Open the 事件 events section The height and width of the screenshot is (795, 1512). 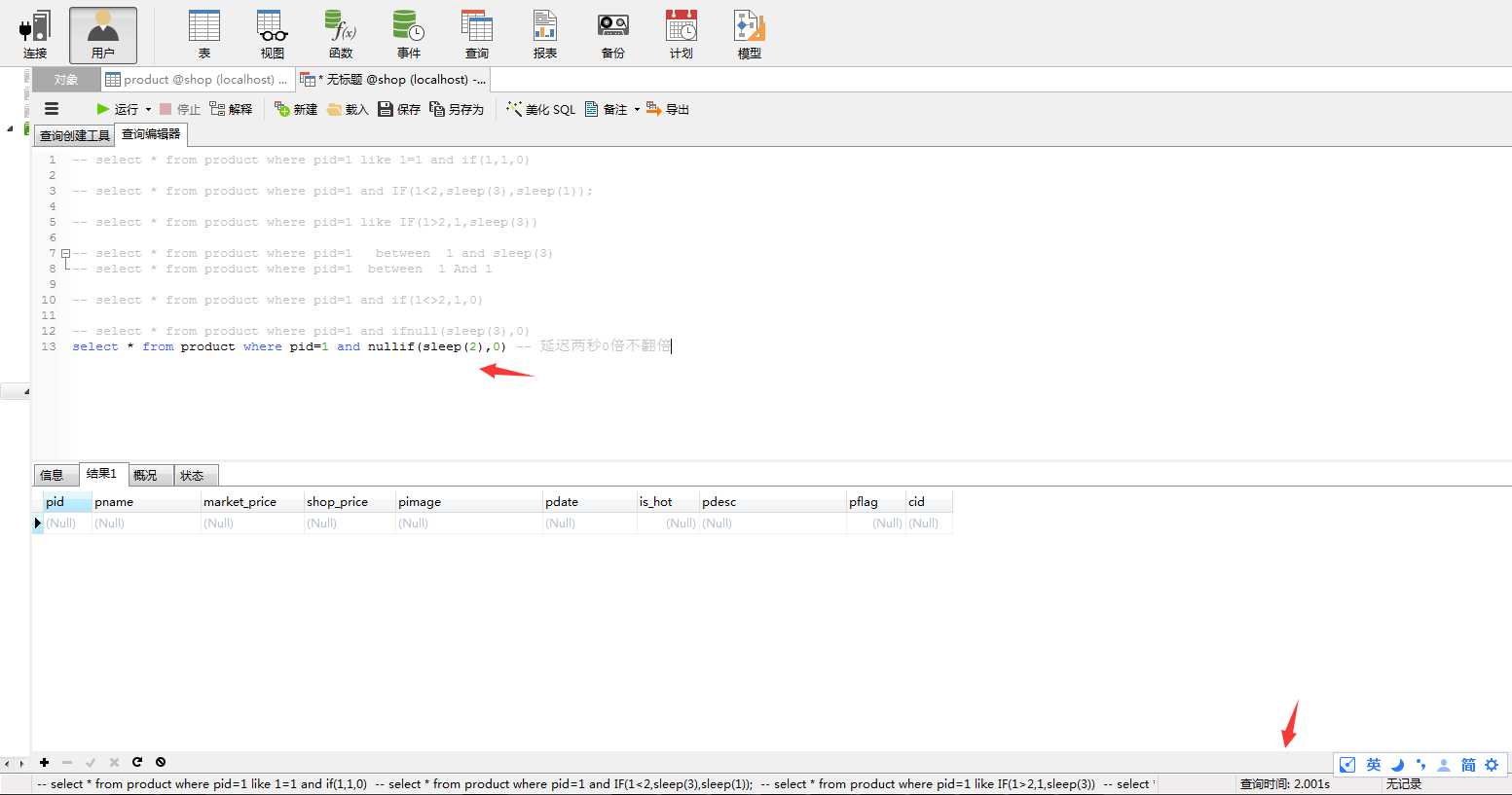coord(409,35)
